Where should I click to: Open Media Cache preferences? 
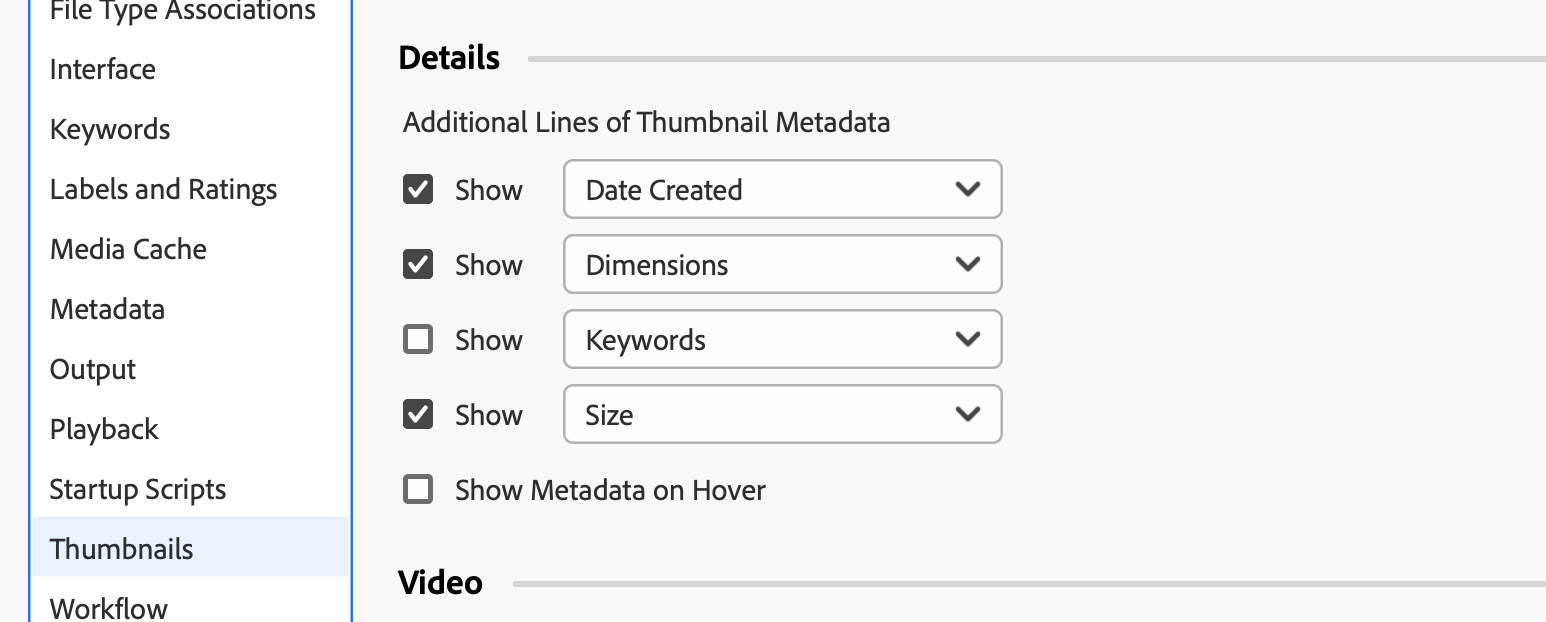(x=128, y=248)
